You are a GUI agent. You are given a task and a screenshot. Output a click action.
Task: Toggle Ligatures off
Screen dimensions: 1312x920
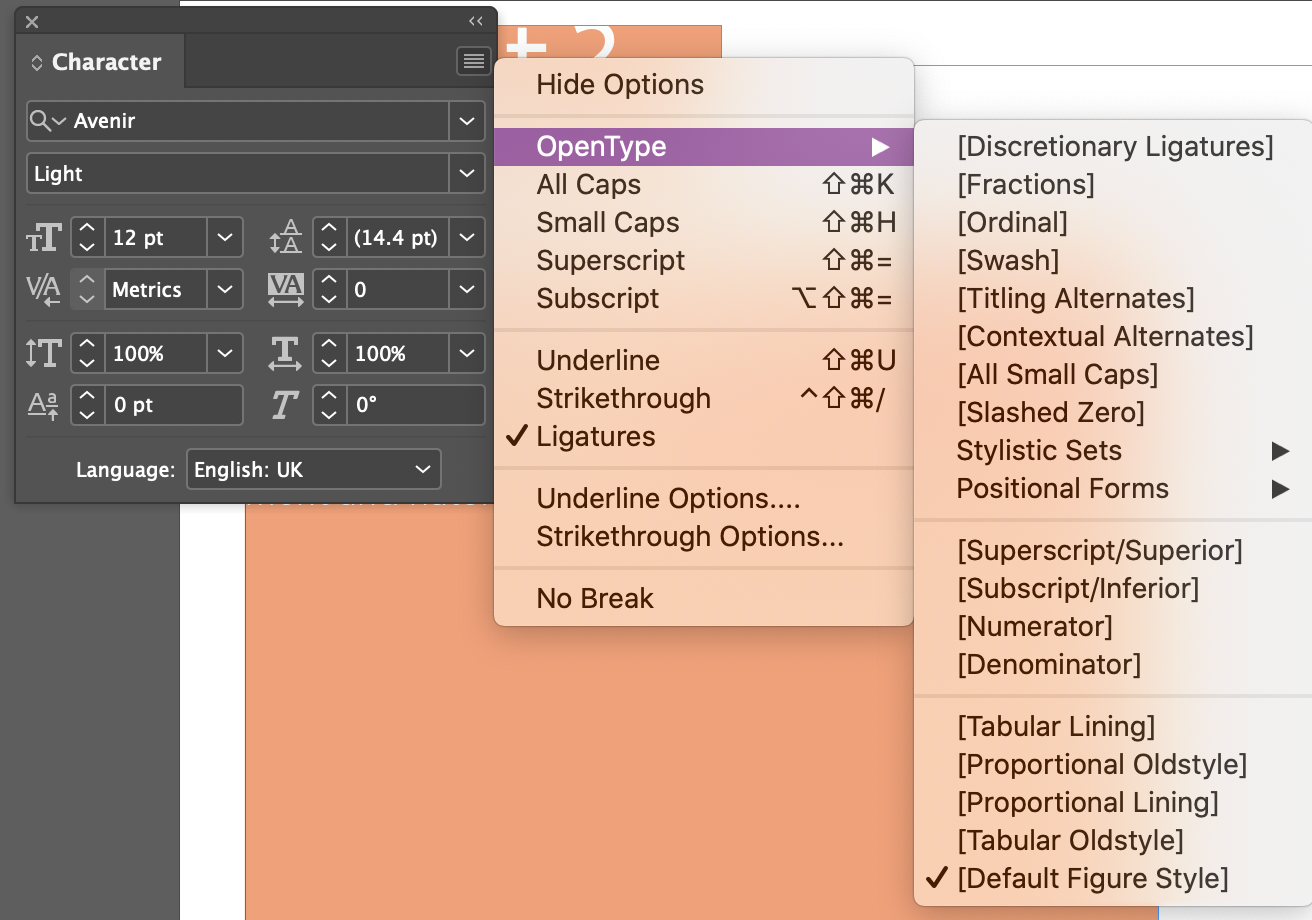click(597, 436)
